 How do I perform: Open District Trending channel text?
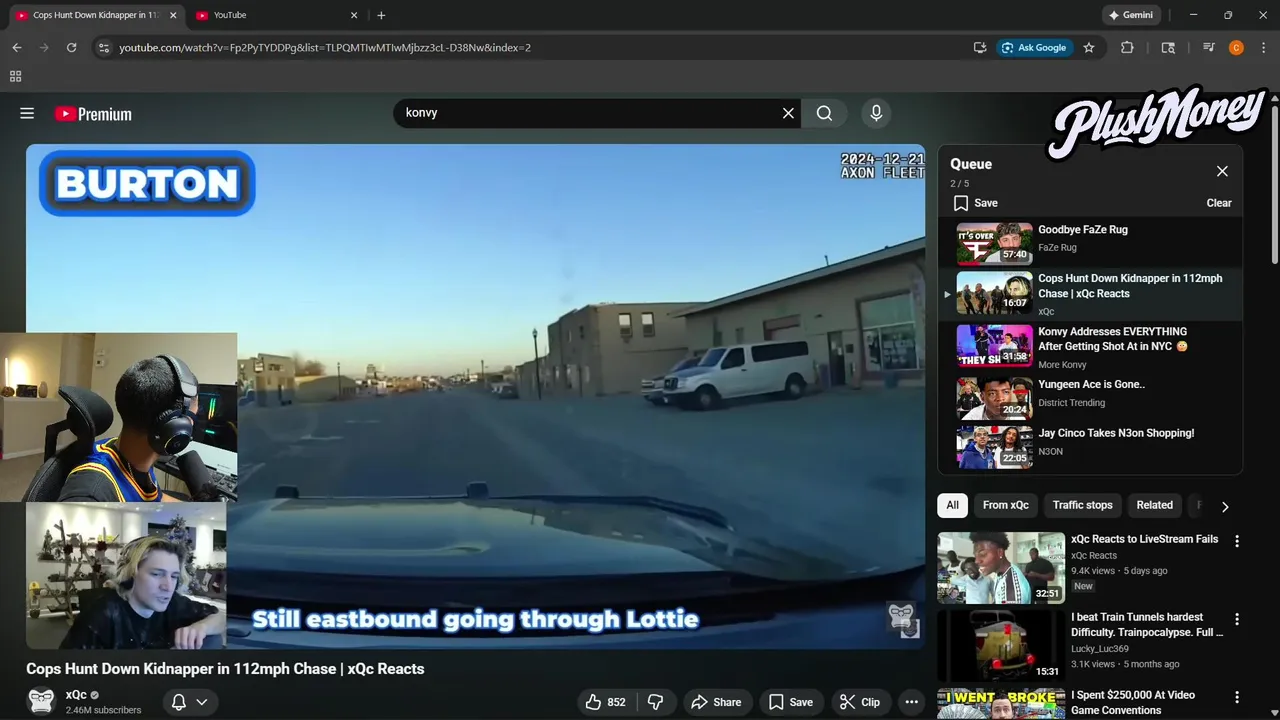pos(1071,403)
